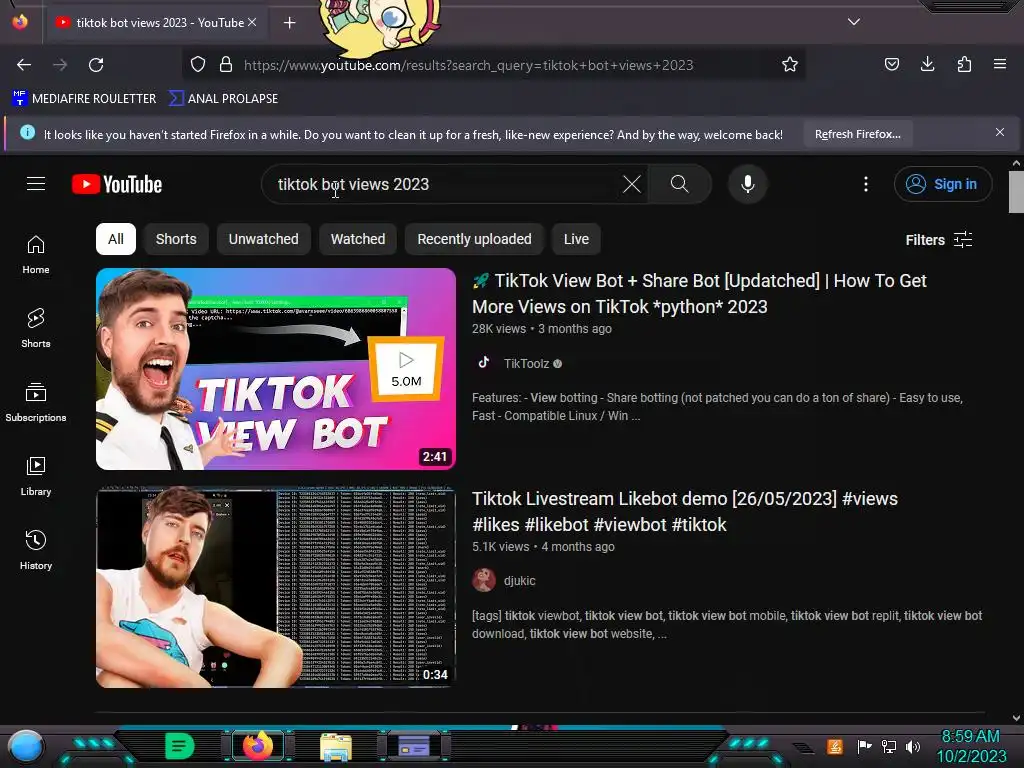
Task: Click the scrollbar down arrow
Action: tap(1016, 717)
